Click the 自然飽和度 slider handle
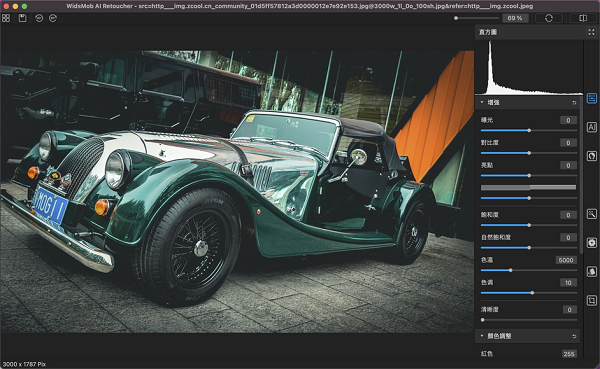The height and width of the screenshot is (369, 600). pyautogui.click(x=529, y=248)
